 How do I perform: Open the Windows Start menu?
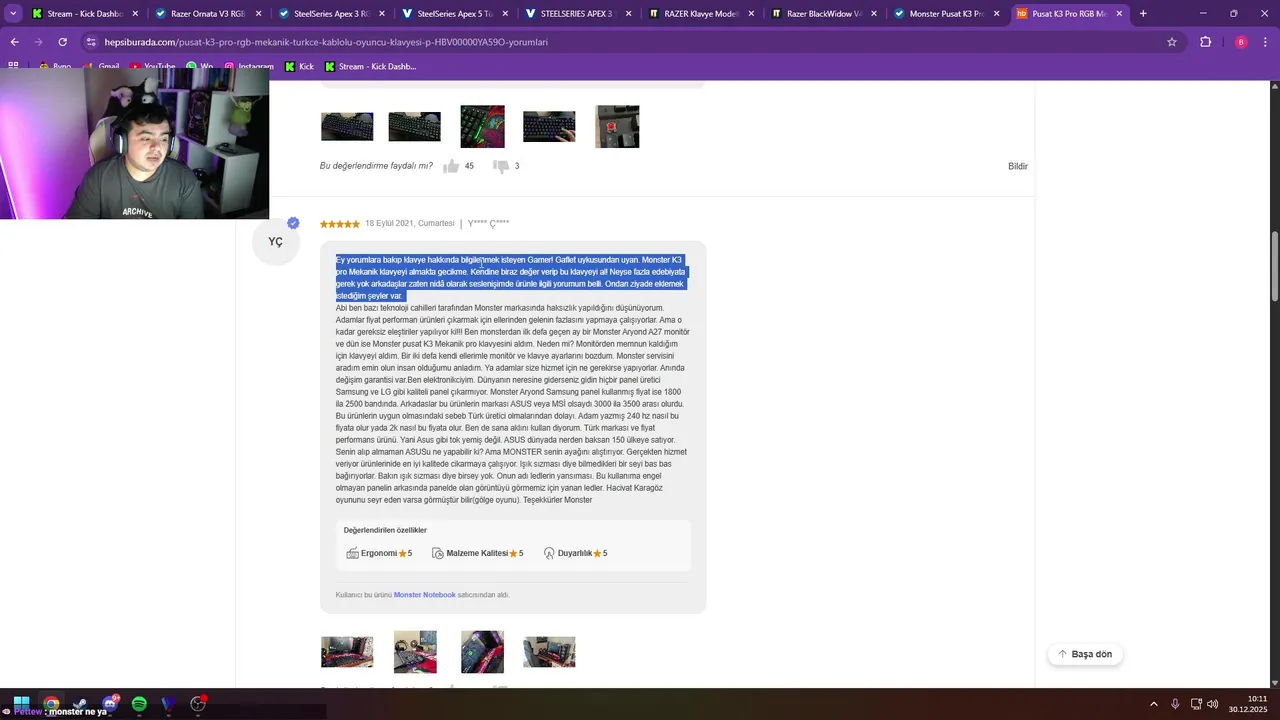click(21, 704)
